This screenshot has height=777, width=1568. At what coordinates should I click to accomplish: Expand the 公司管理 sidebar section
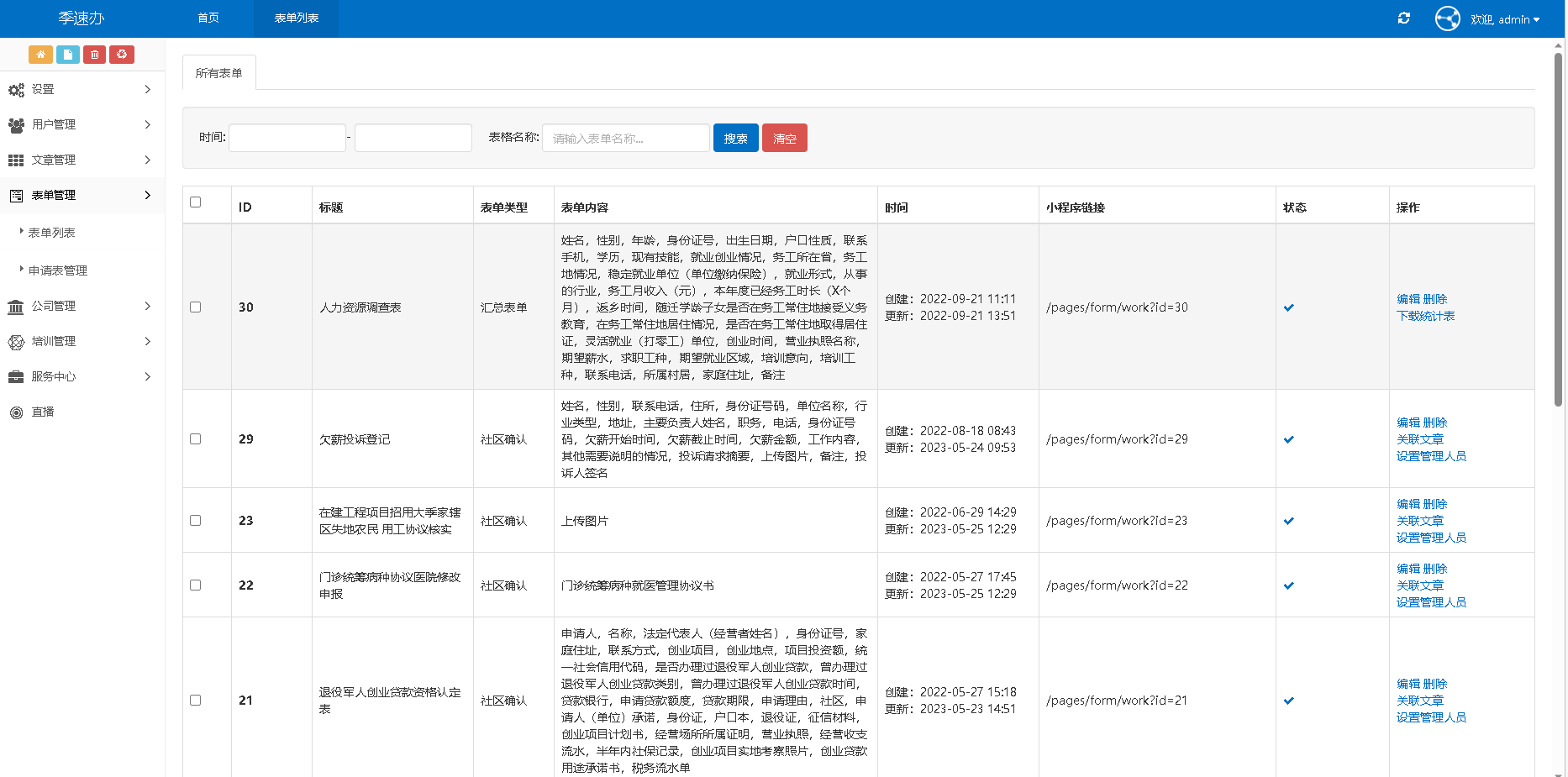pyautogui.click(x=82, y=306)
